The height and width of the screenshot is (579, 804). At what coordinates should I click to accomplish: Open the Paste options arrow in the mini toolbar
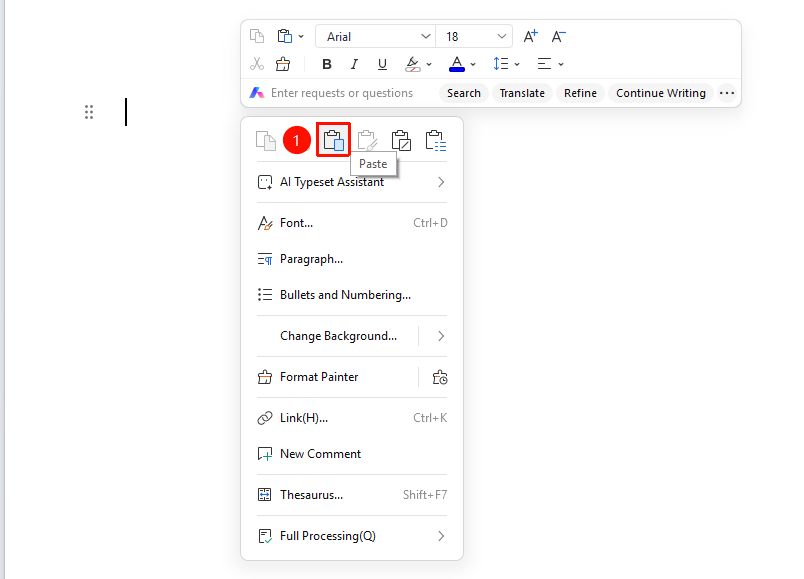302,36
